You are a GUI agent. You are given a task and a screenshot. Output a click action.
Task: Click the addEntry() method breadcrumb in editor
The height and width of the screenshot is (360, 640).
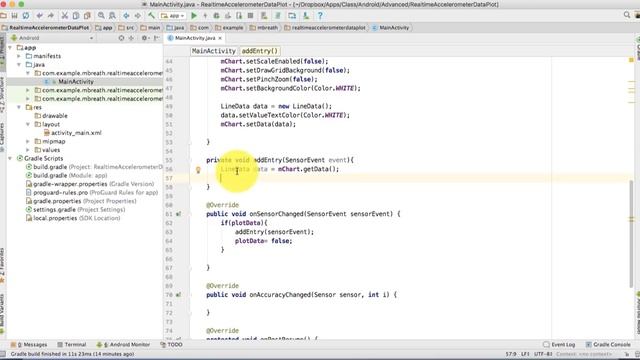pos(260,51)
